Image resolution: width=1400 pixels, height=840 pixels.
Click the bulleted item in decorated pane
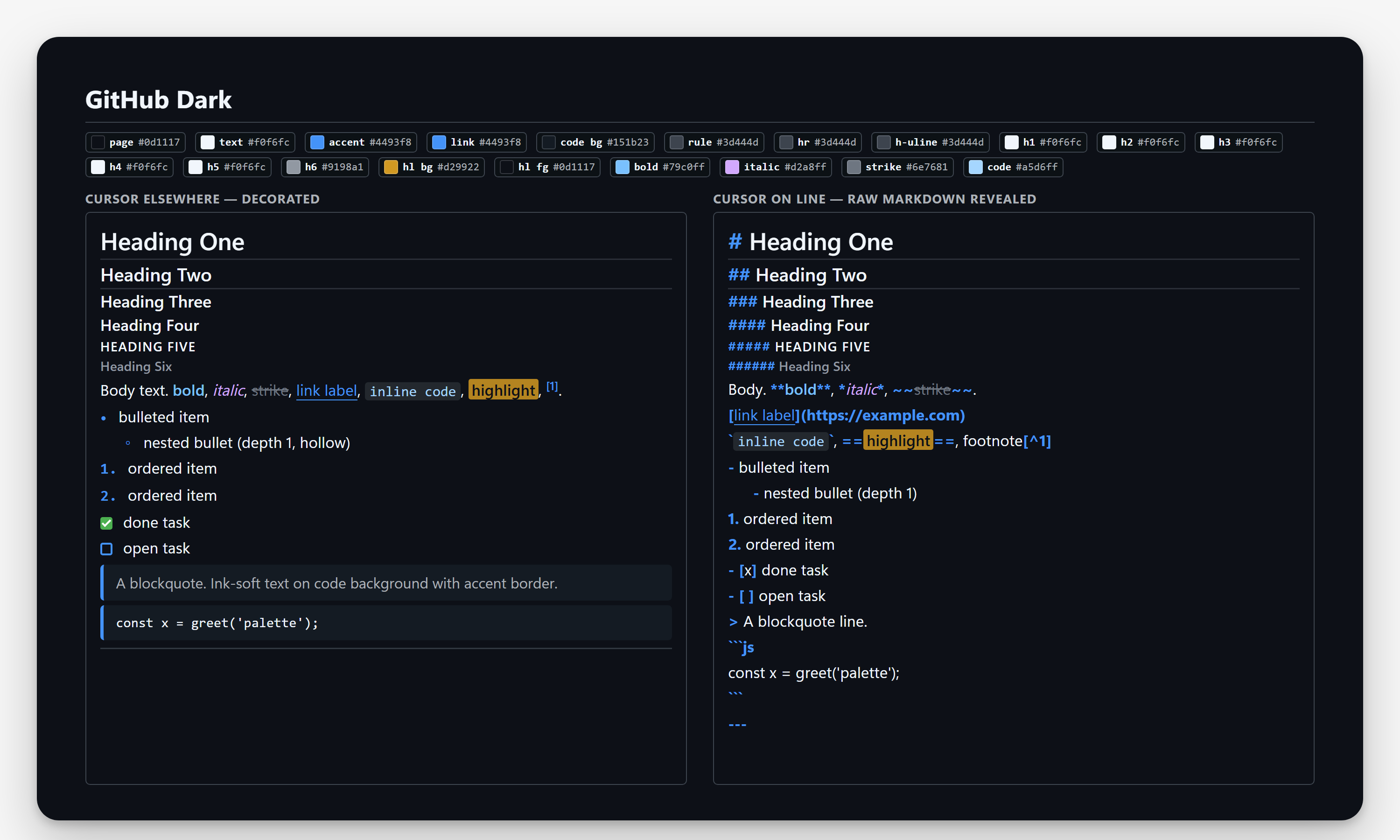[x=164, y=417]
